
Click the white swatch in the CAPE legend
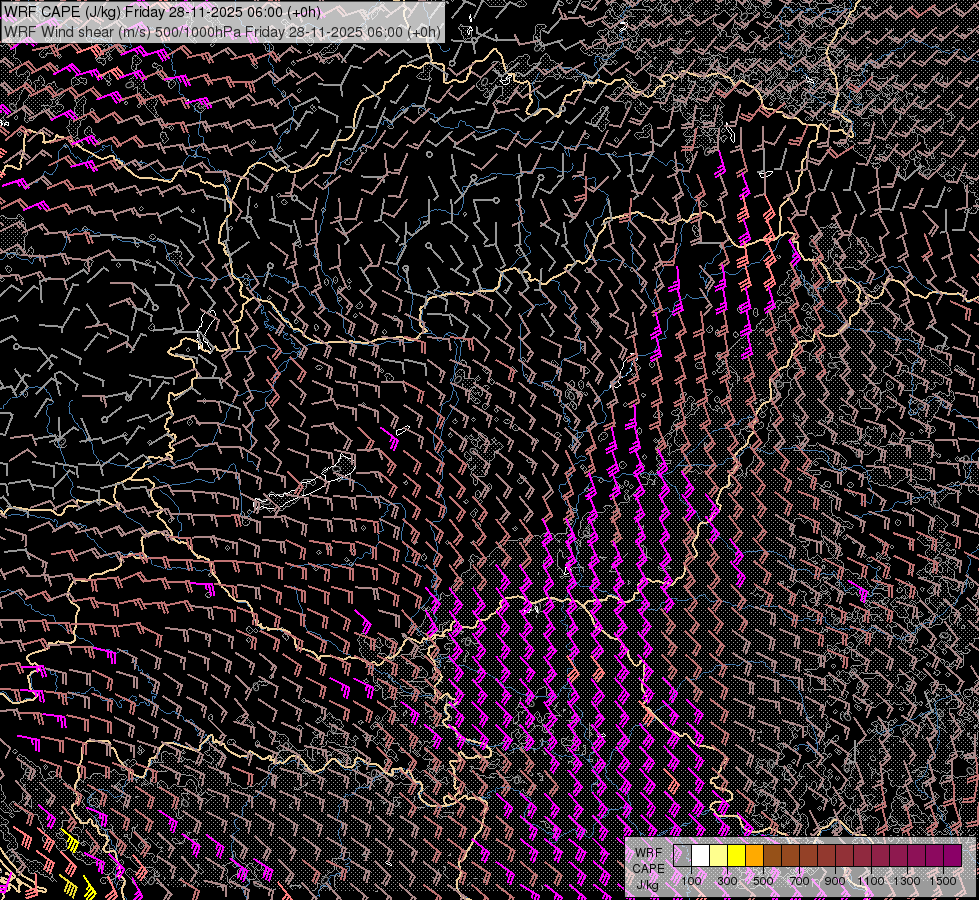700,856
